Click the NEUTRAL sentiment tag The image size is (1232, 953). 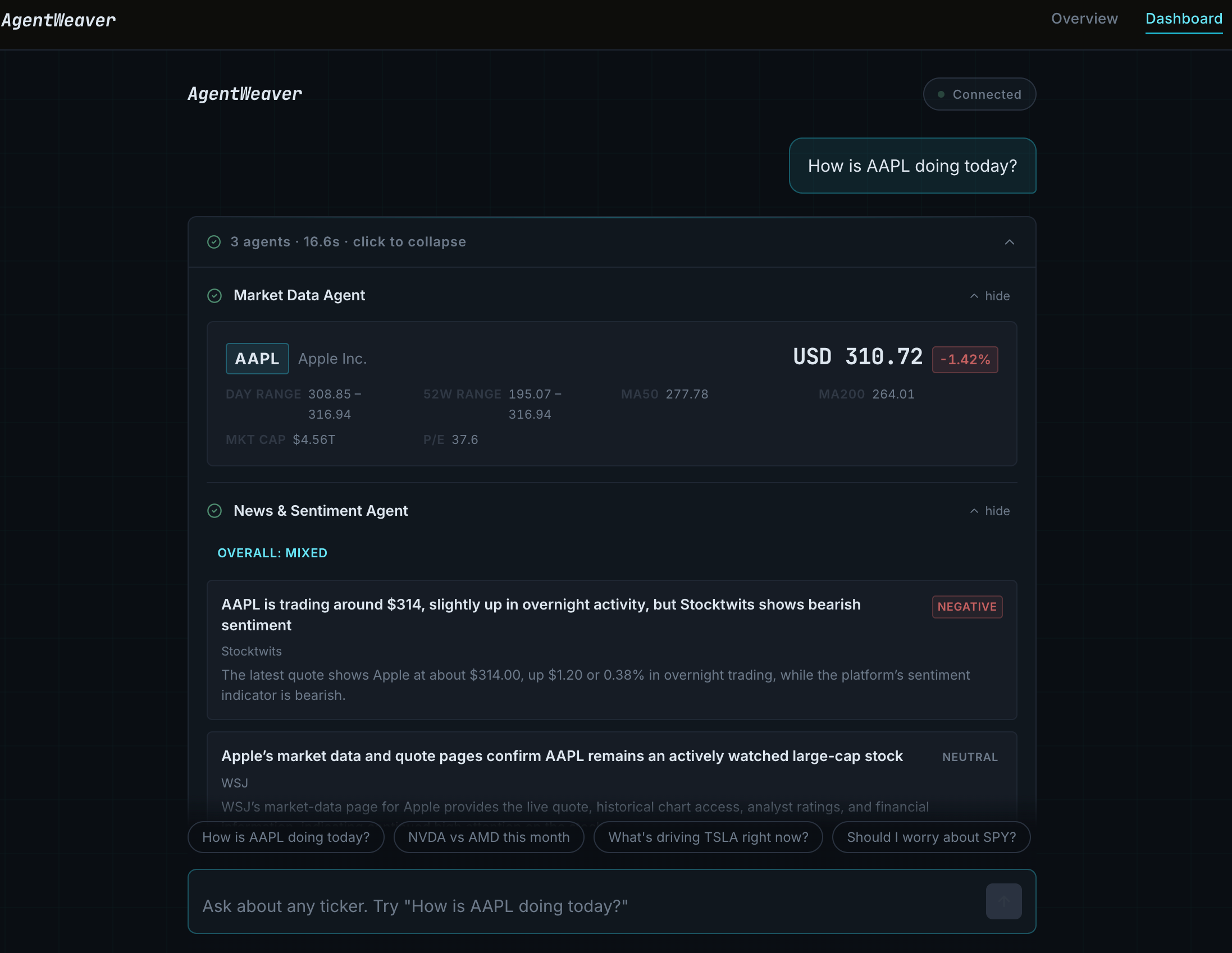pos(970,757)
